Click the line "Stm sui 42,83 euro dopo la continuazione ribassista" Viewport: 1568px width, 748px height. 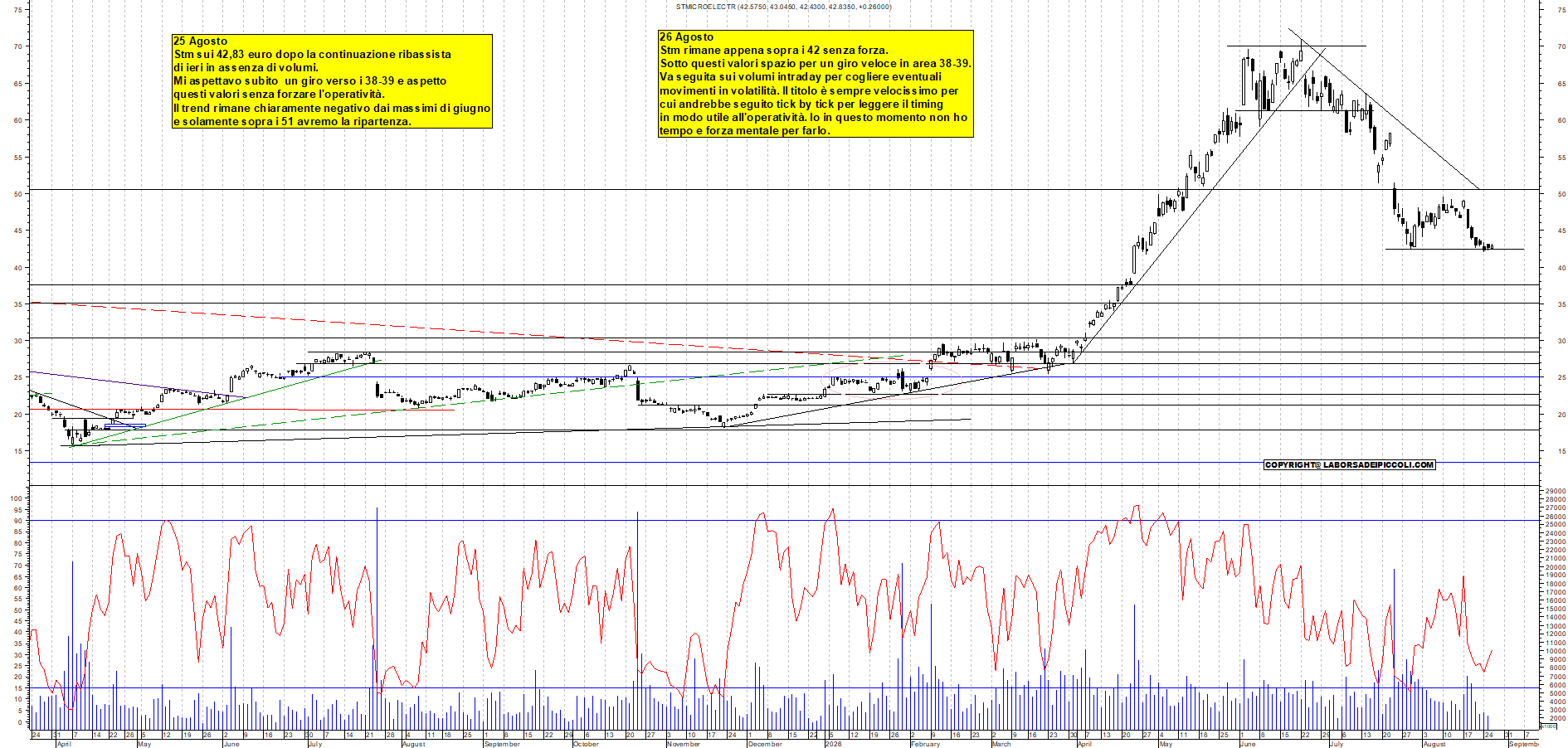(x=313, y=54)
